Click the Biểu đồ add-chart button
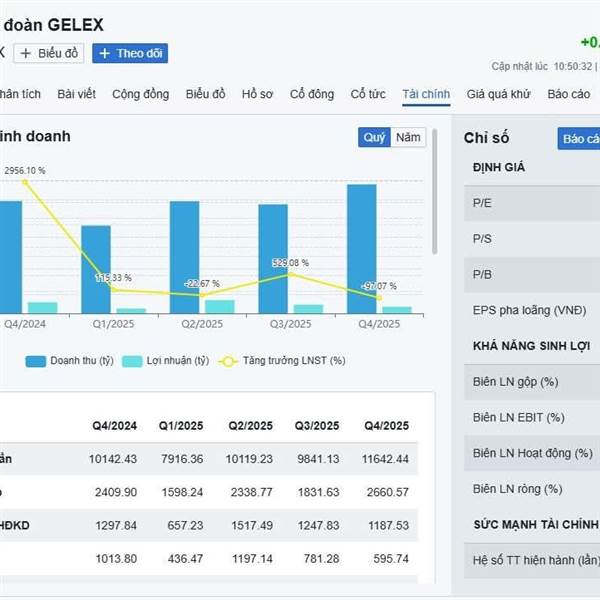Image resolution: width=600 pixels, height=600 pixels. [x=49, y=53]
